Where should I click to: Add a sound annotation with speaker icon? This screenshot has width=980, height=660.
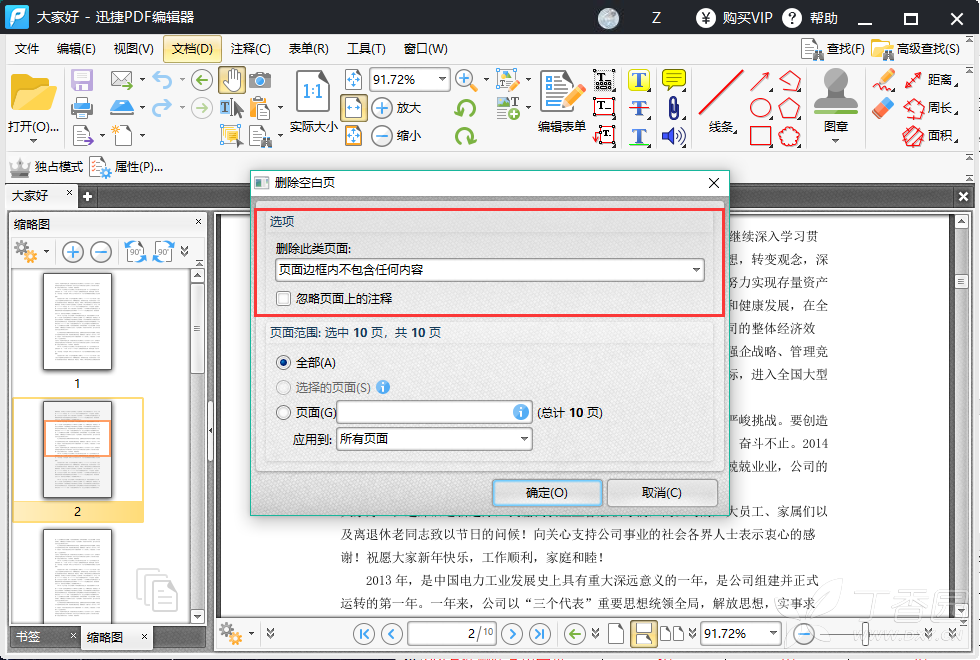point(673,136)
